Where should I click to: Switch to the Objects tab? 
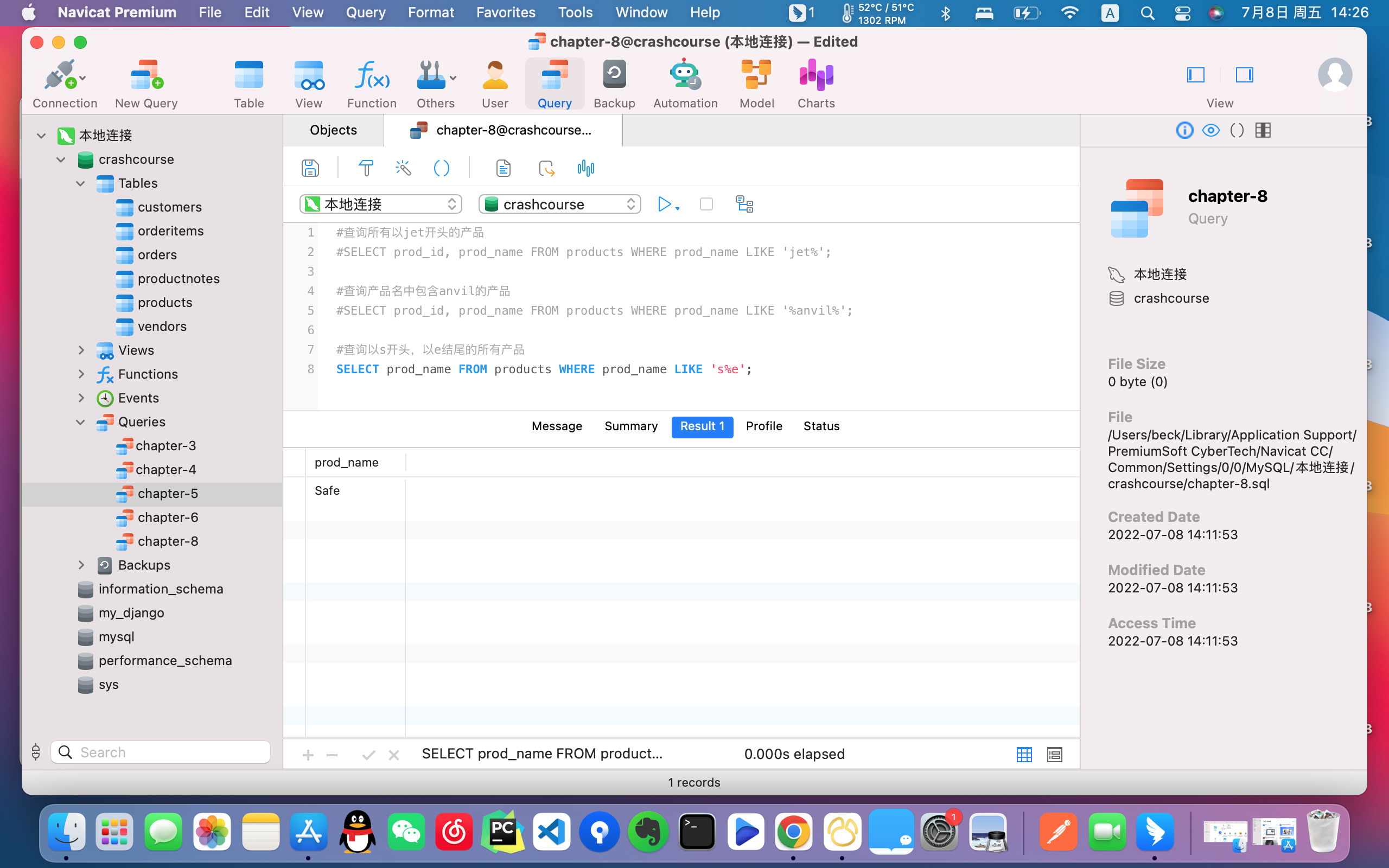(x=333, y=130)
